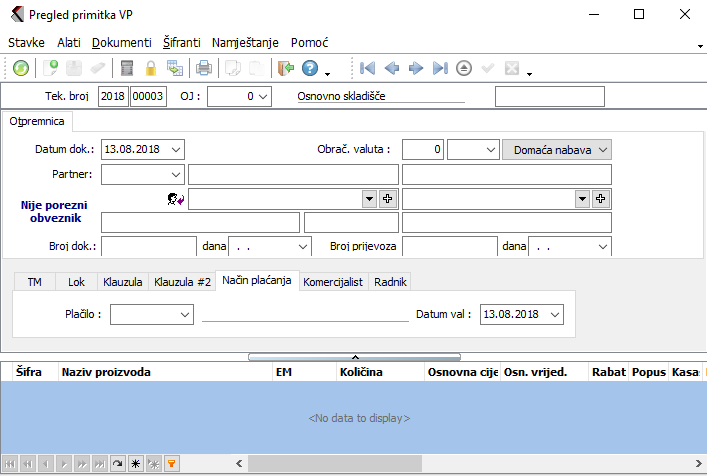Click the exit door icon in toolbar
This screenshot has height=476, width=707.
pos(286,68)
